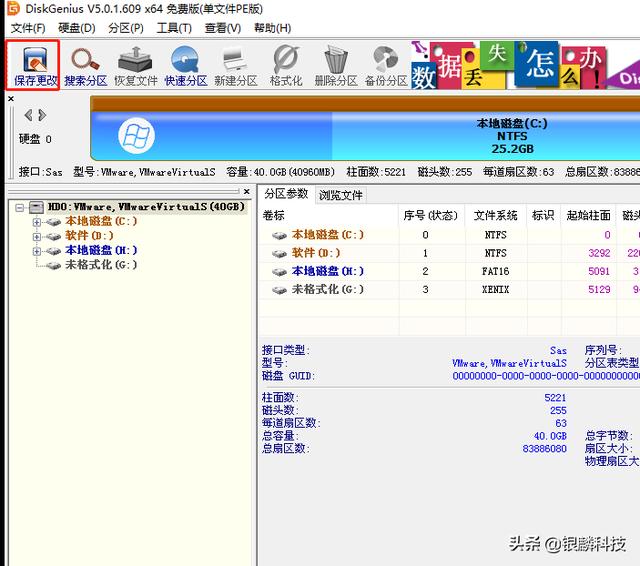Select 本地磁盘(C:) row in partition table
Screen dimensions: 640x566
[449, 235]
